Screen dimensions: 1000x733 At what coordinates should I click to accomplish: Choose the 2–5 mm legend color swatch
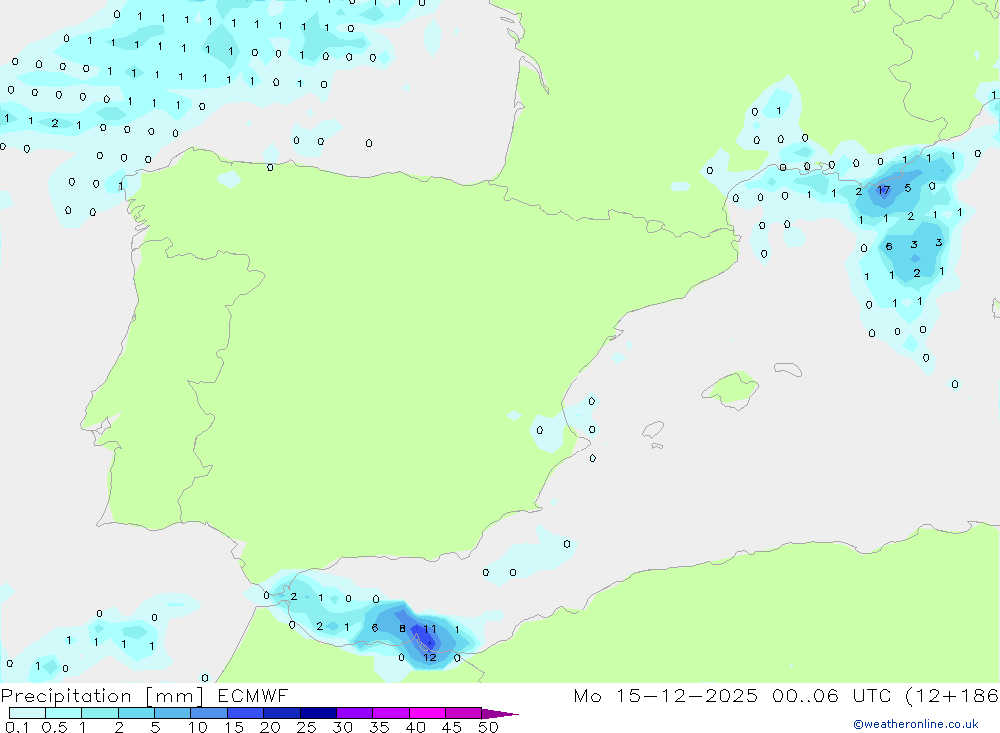[136, 713]
